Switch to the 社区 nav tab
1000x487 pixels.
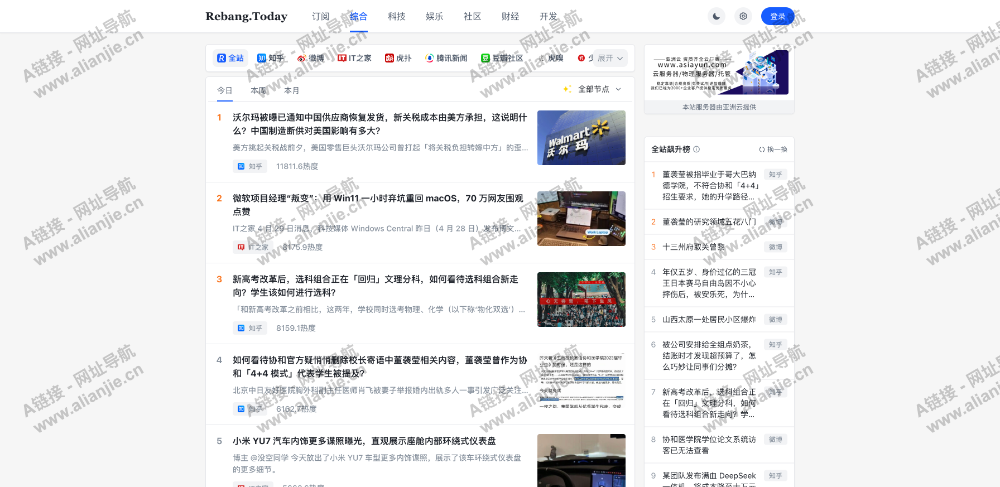(x=473, y=17)
